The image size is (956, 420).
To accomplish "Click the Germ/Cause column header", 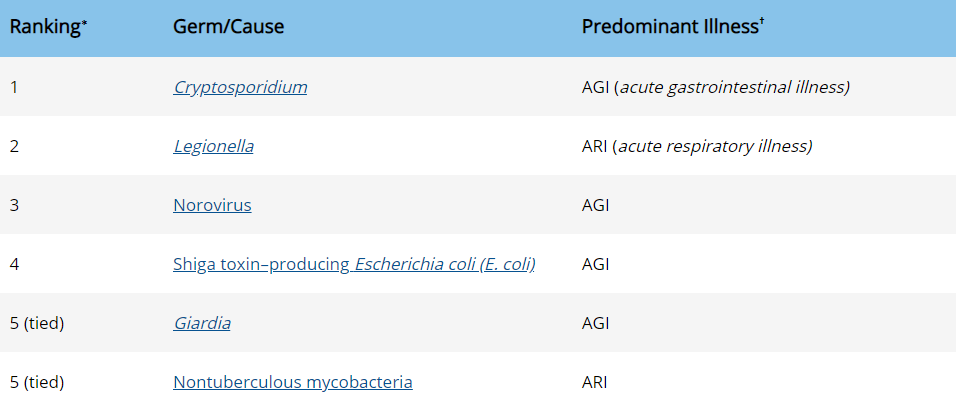I will pyautogui.click(x=229, y=27).
